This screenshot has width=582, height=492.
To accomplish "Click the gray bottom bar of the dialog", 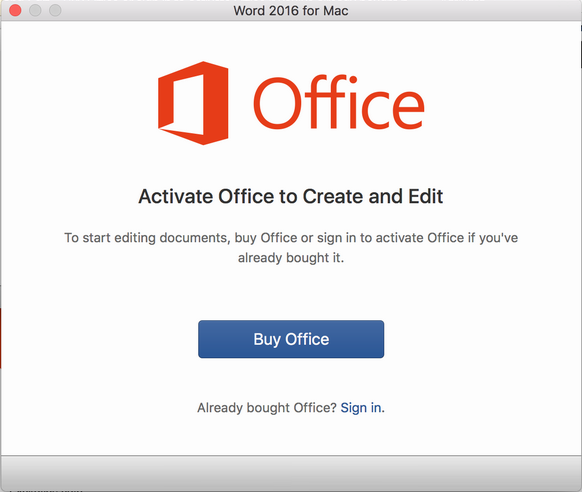I will click(x=291, y=473).
